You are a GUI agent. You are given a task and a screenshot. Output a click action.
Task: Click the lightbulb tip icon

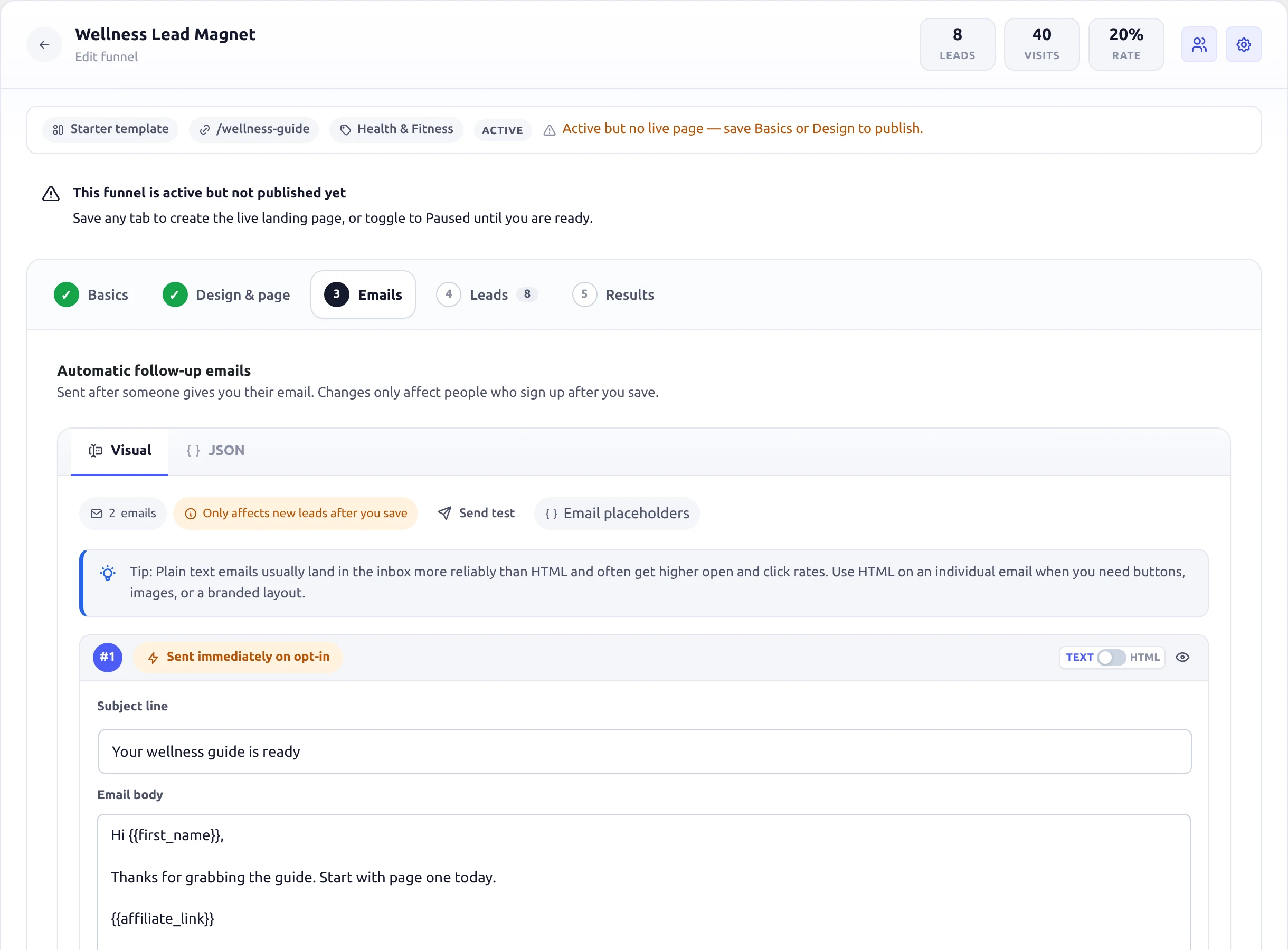pos(108,573)
